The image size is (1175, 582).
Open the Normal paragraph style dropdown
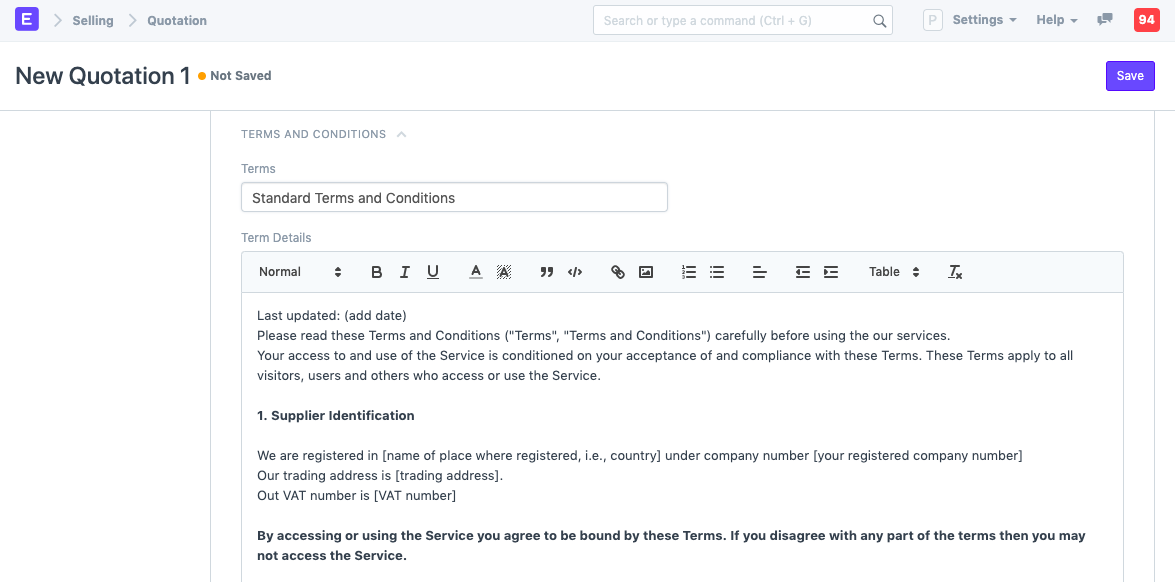297,271
